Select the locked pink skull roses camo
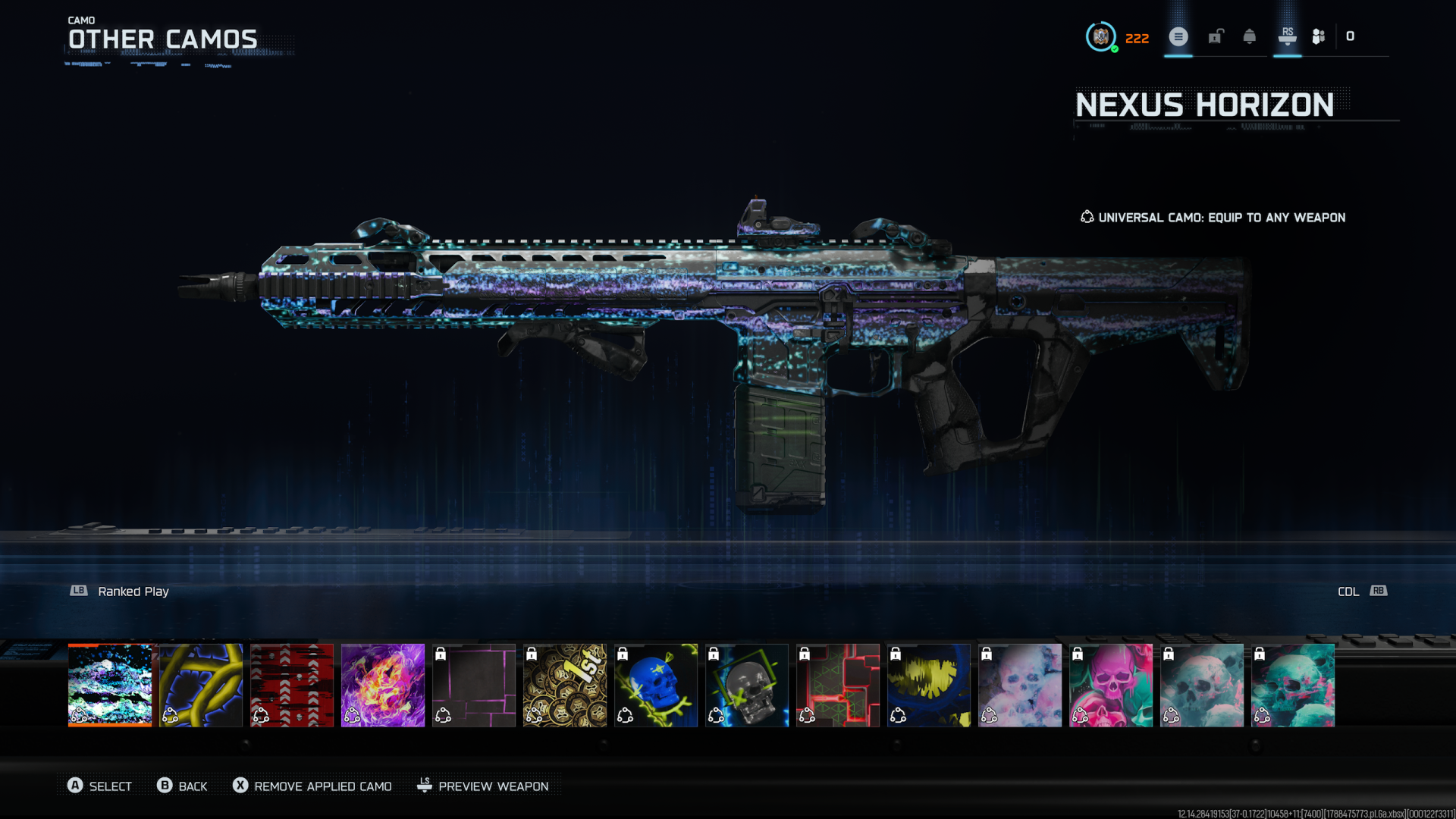 coord(1111,686)
